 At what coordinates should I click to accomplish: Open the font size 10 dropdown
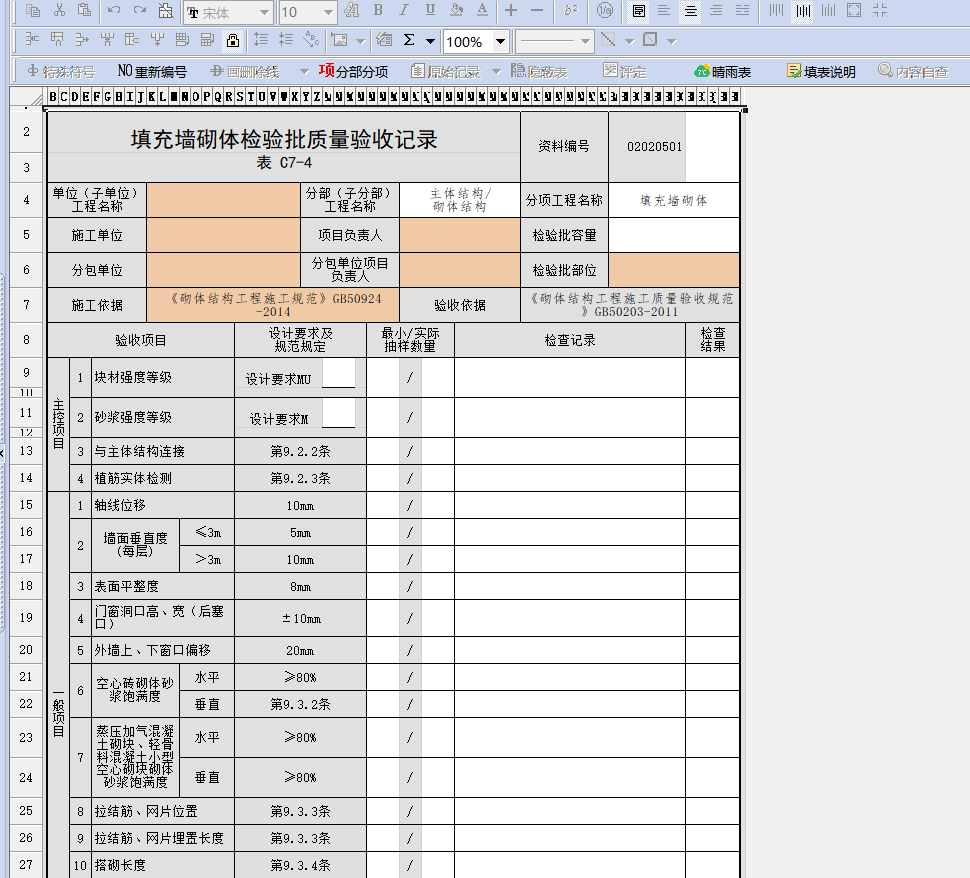(328, 12)
